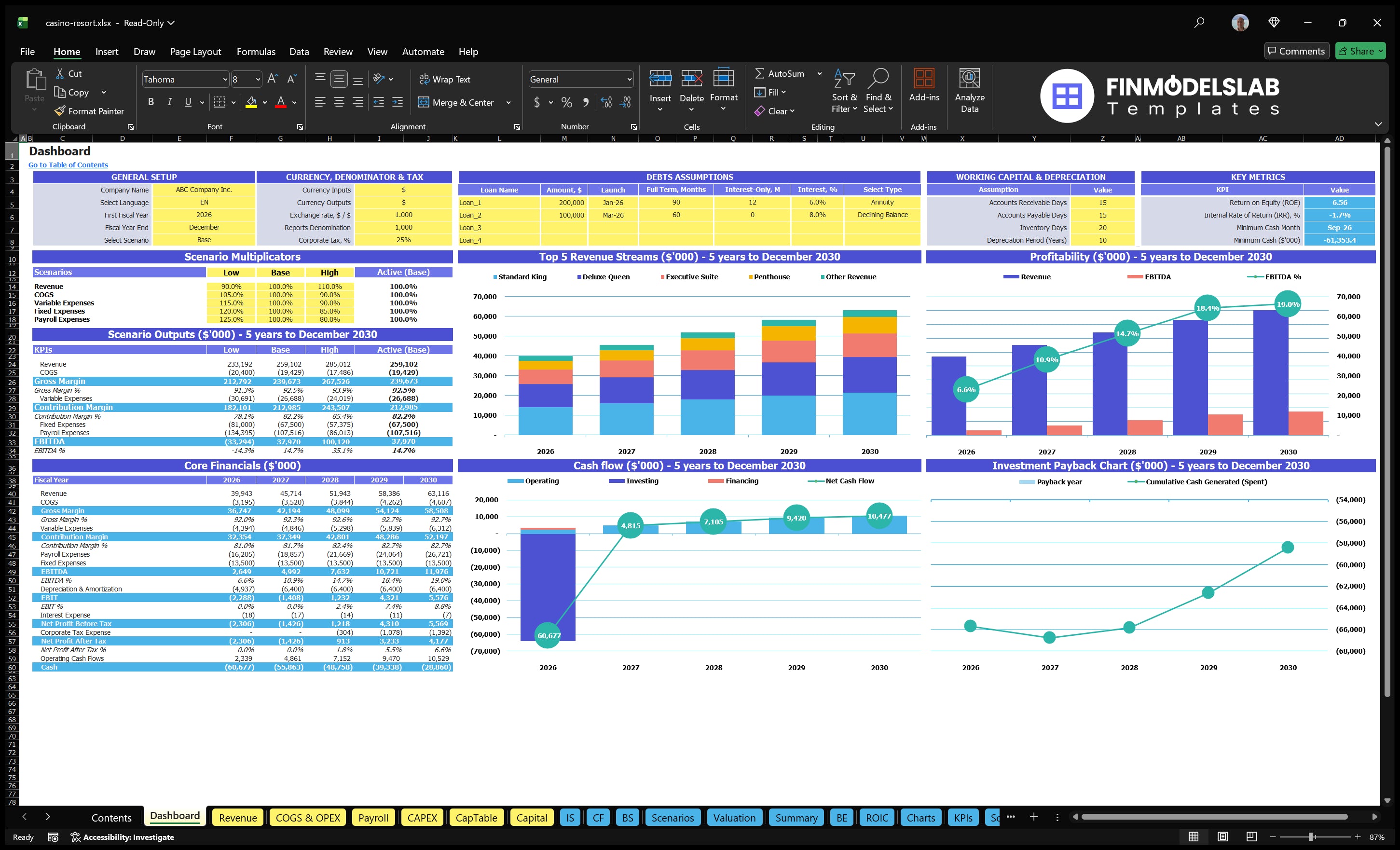
Task: Open the font name dropdown
Action: click(225, 79)
